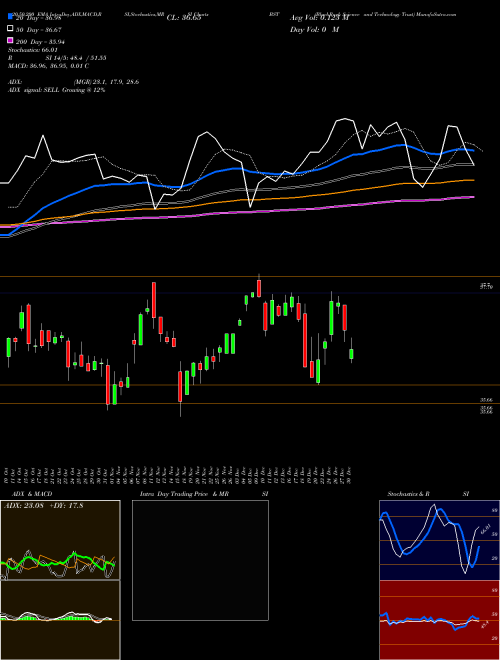Screen dimensions: 500x660
Task: Click the 'Stochastics & R SI' panel title
Action: coord(428,494)
